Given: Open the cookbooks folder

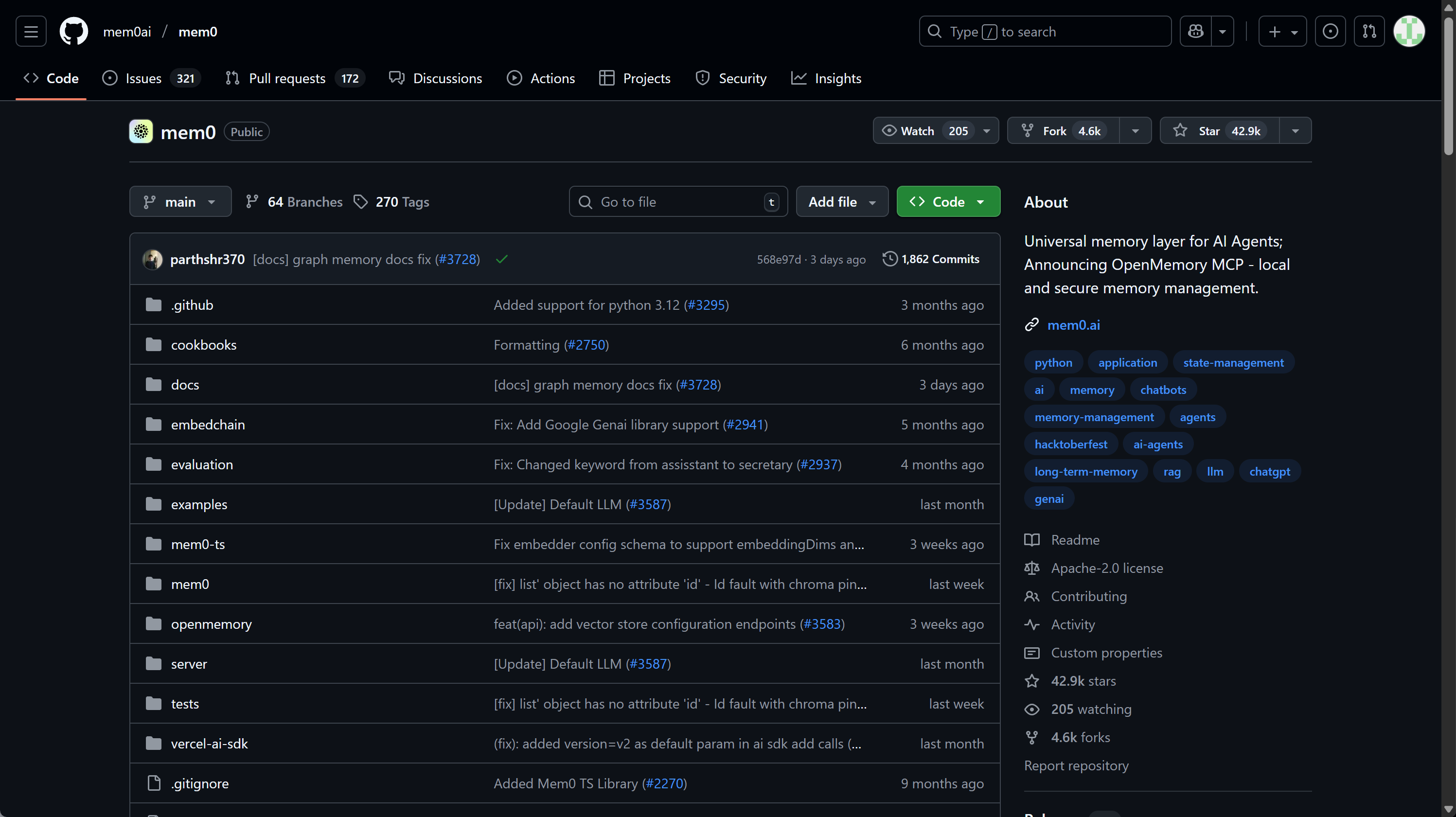Looking at the screenshot, I should click(x=203, y=344).
